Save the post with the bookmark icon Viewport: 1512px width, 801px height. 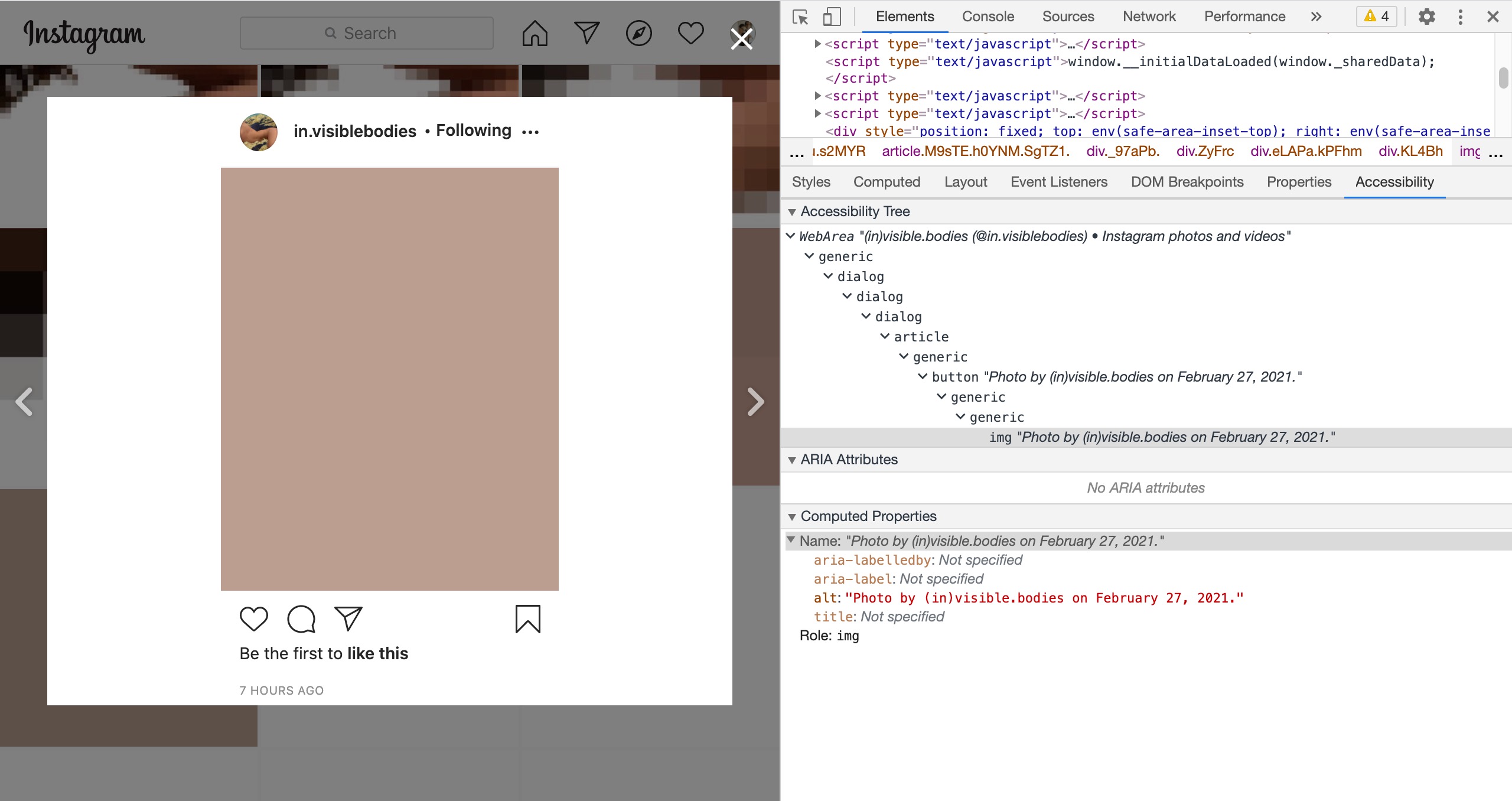(527, 618)
